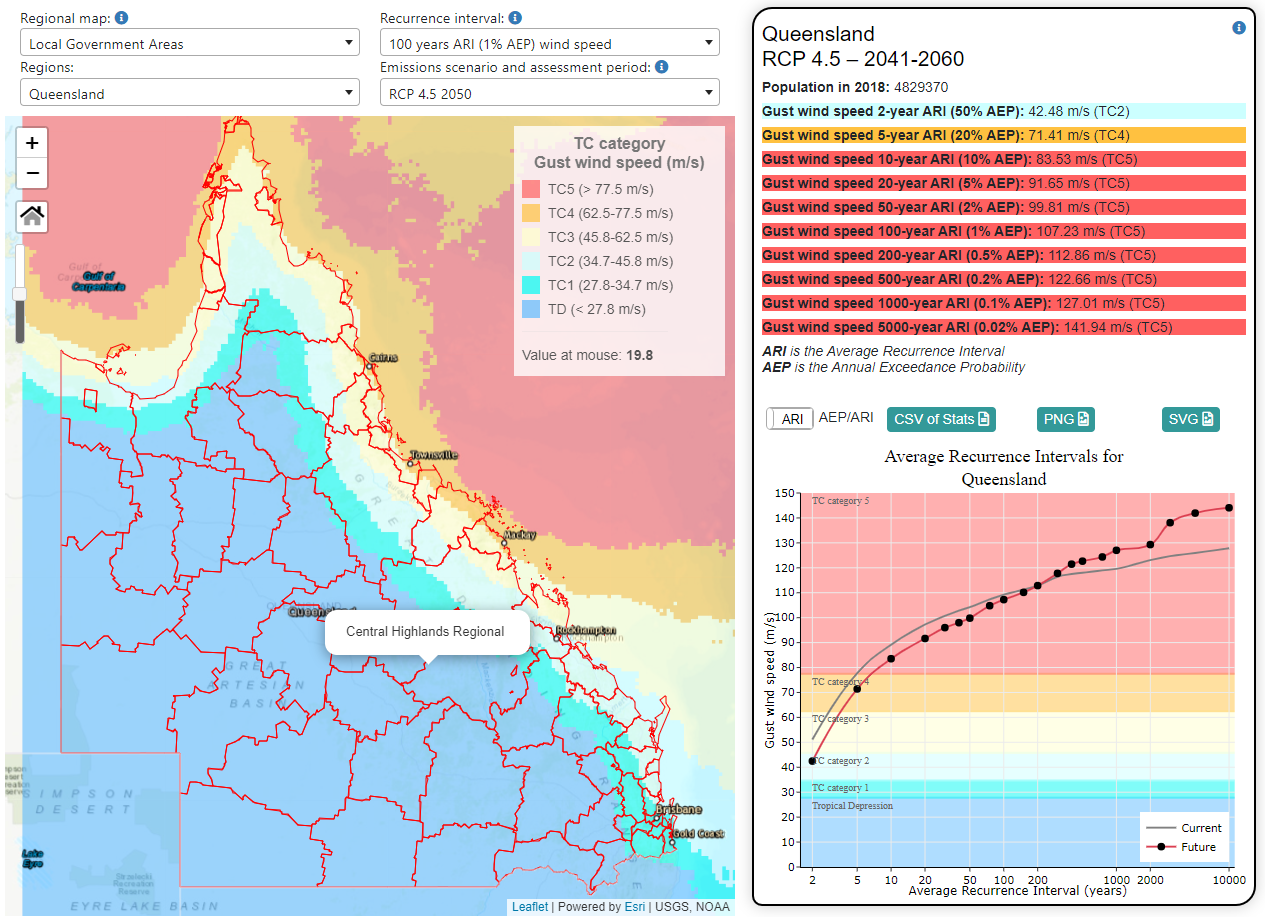The image size is (1265, 917).
Task: Click info icon in Queensland panel
Action: click(x=1239, y=28)
